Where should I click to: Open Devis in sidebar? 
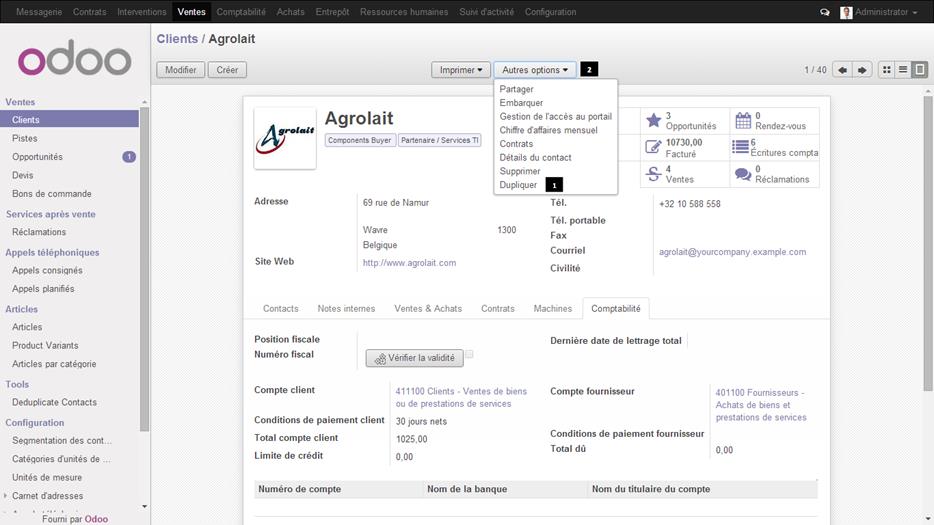click(23, 175)
